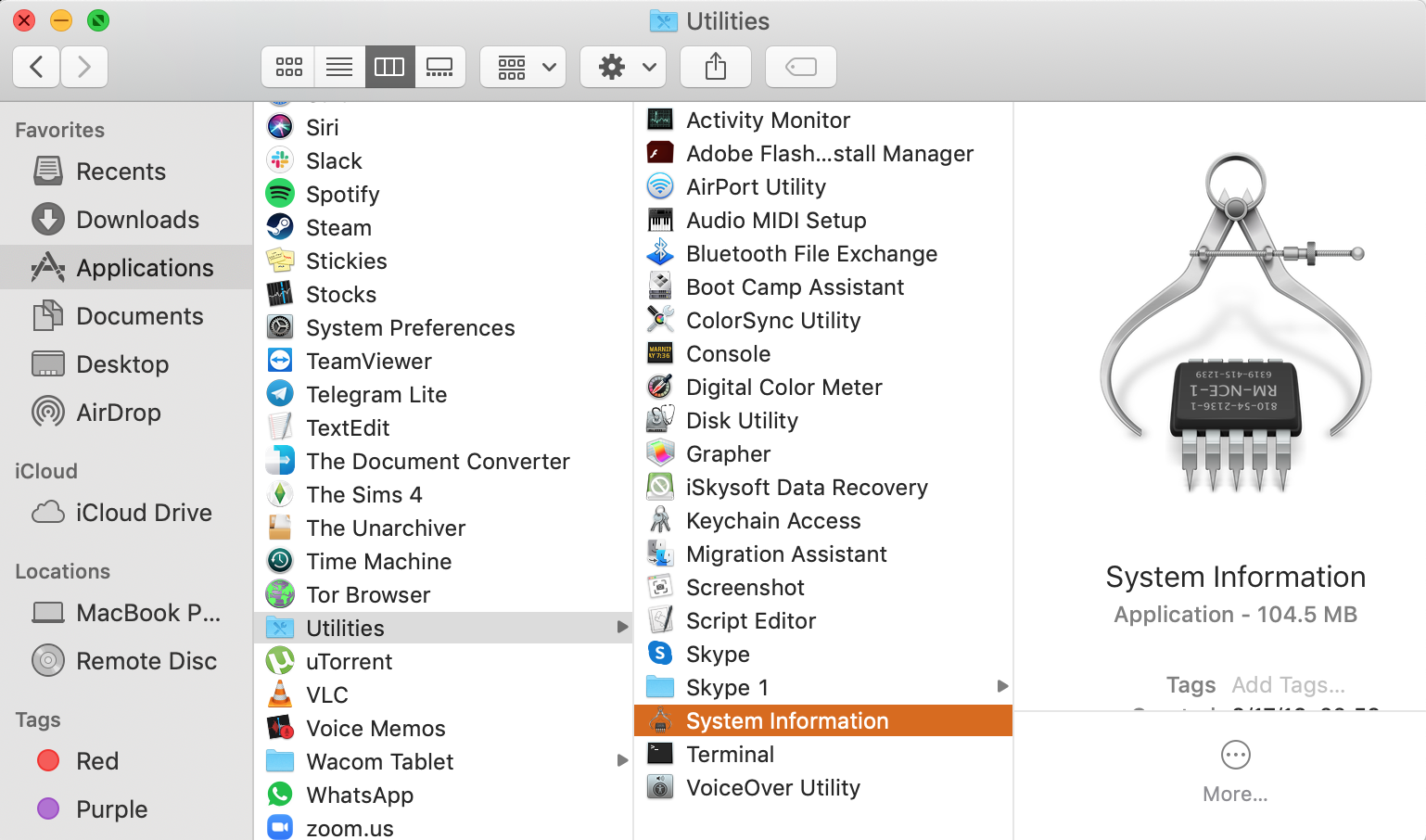Select the Purple tag

pos(126,809)
